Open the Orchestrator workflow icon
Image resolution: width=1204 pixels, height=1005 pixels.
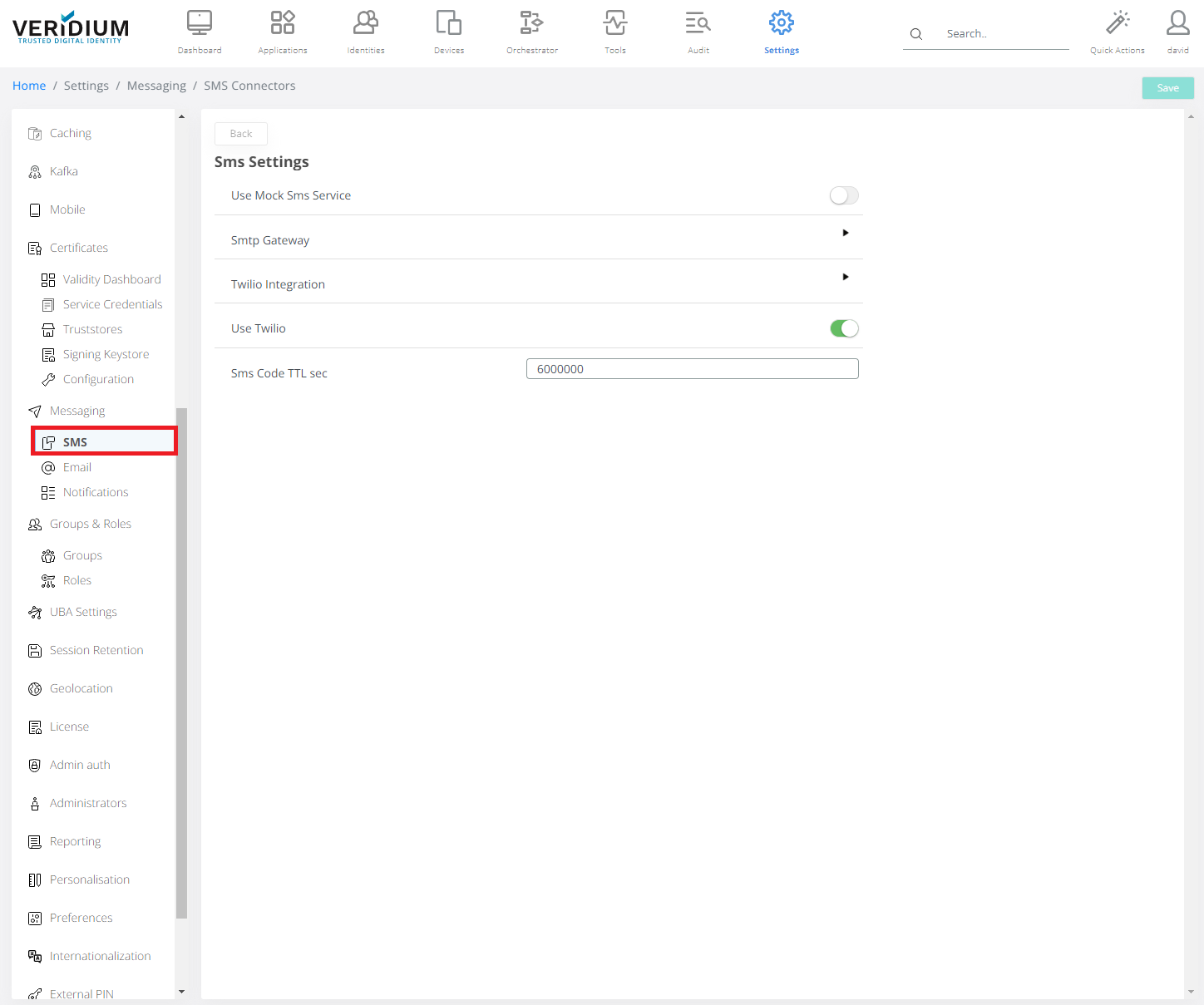pyautogui.click(x=532, y=23)
